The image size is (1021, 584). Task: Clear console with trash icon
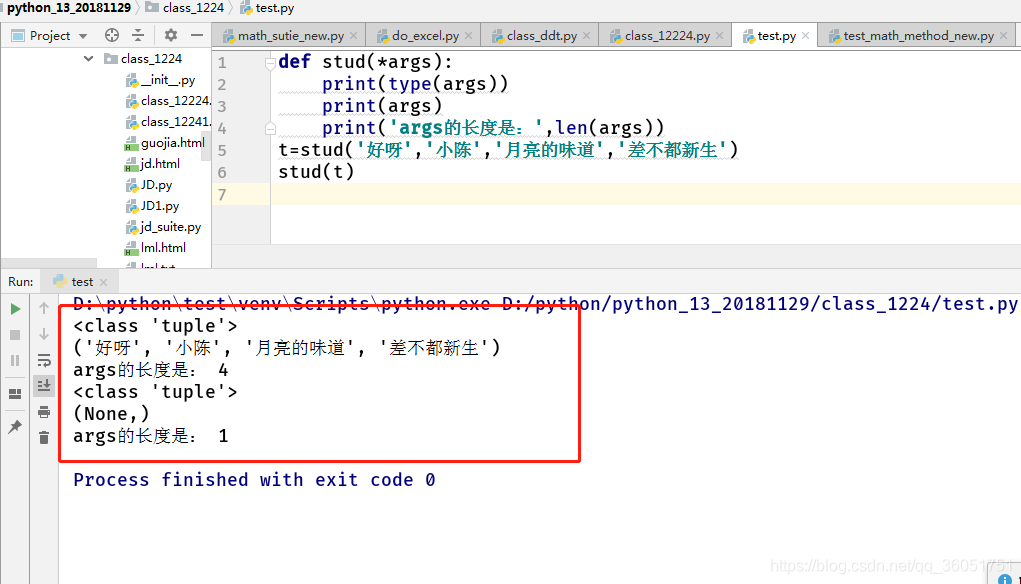coord(44,438)
